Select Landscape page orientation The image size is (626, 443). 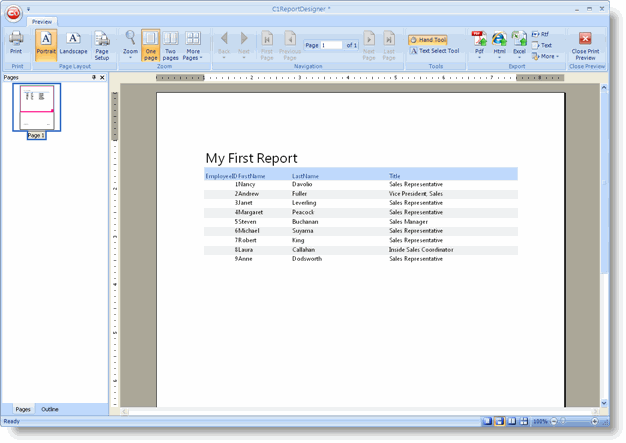click(x=73, y=43)
